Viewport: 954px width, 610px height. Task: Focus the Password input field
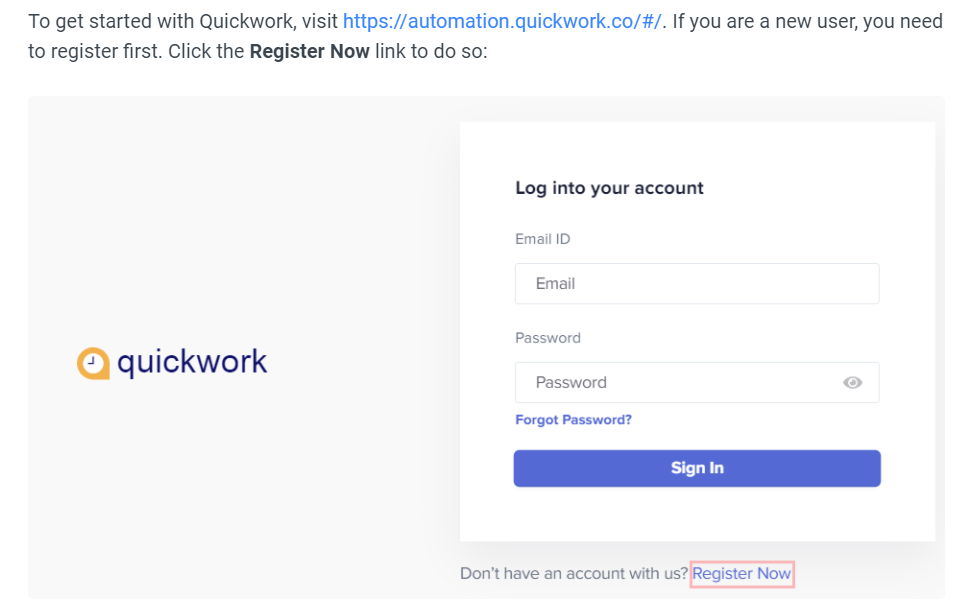697,383
